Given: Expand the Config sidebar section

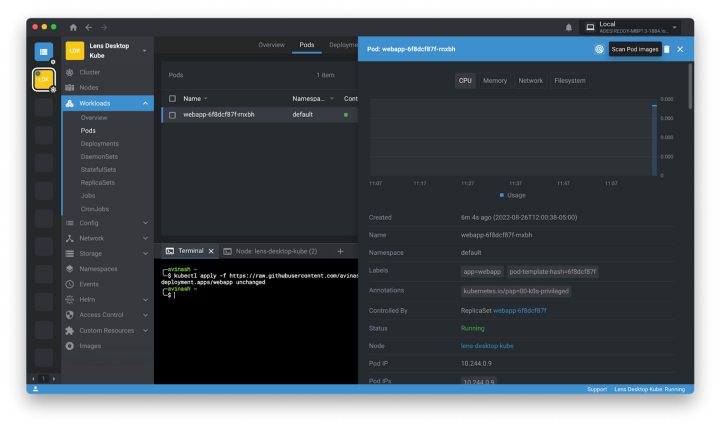Looking at the screenshot, I should click(x=146, y=223).
